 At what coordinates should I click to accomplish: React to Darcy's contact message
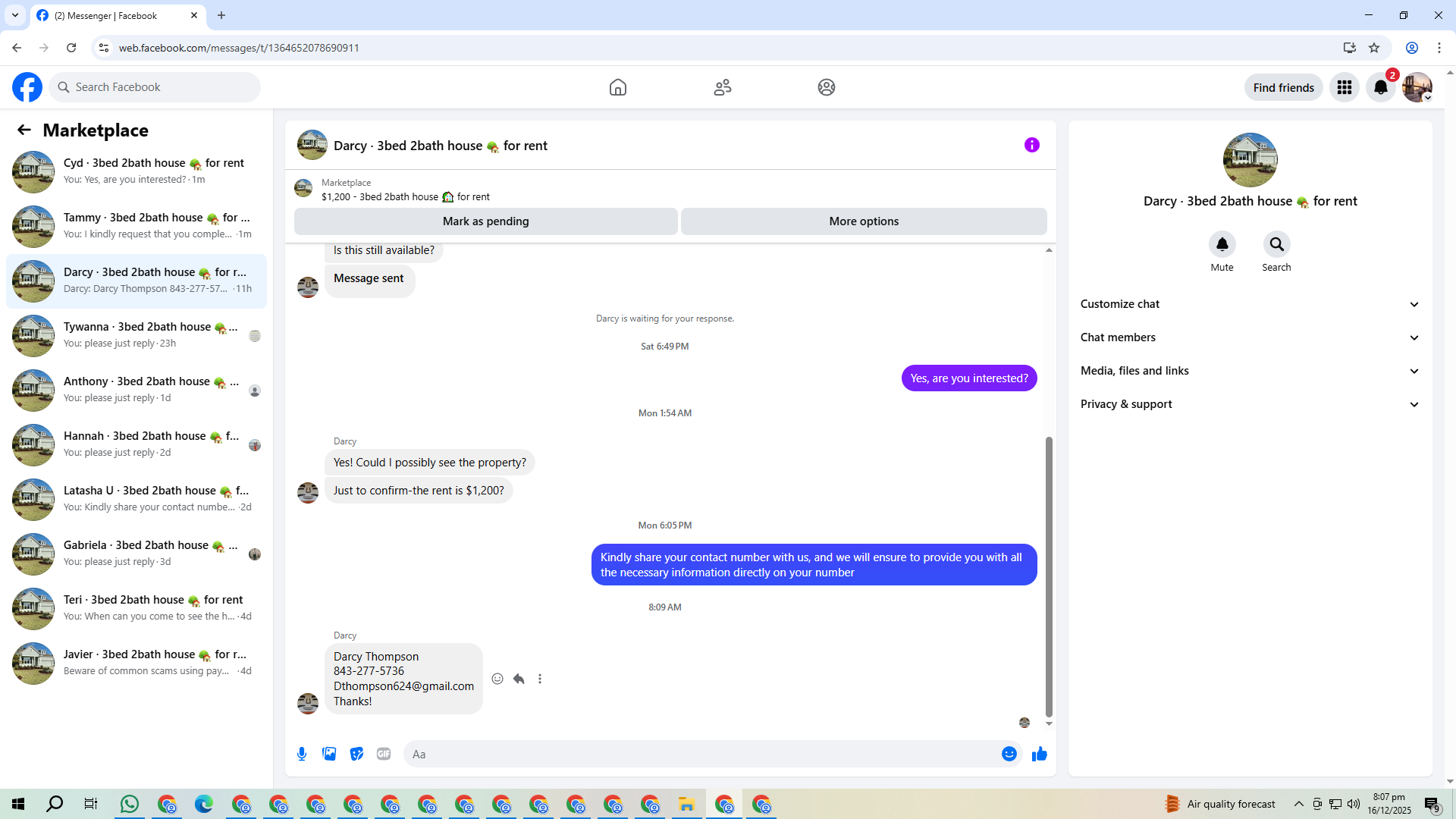[x=497, y=679]
